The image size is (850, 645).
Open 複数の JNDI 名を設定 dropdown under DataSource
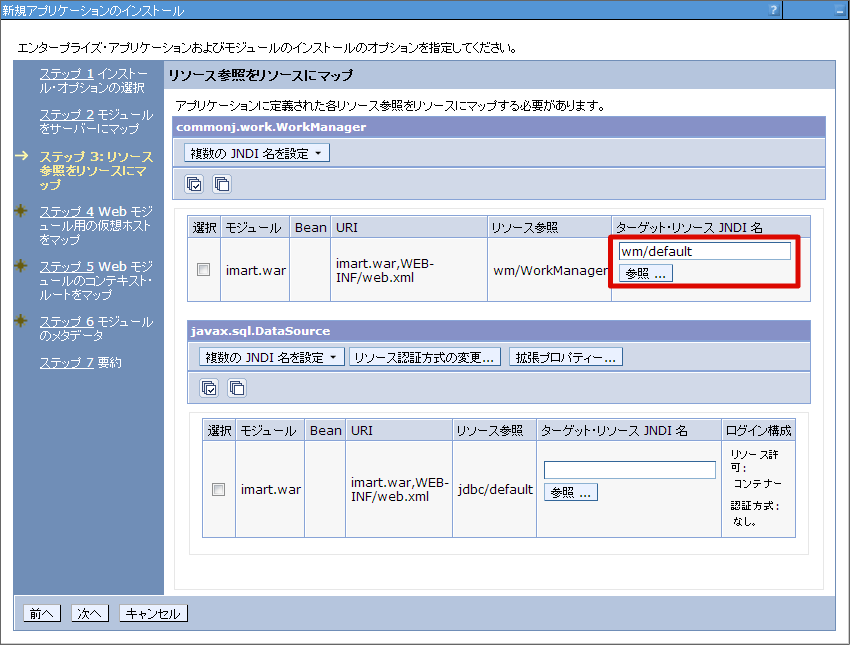click(x=272, y=357)
